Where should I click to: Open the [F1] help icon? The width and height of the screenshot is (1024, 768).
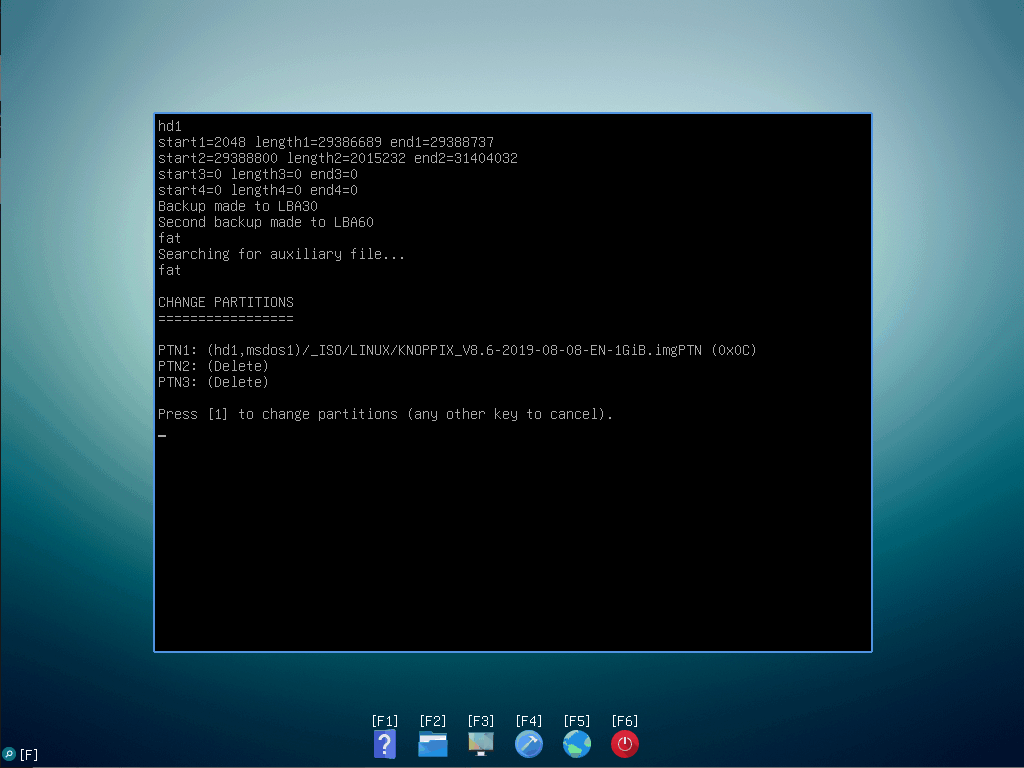385,744
